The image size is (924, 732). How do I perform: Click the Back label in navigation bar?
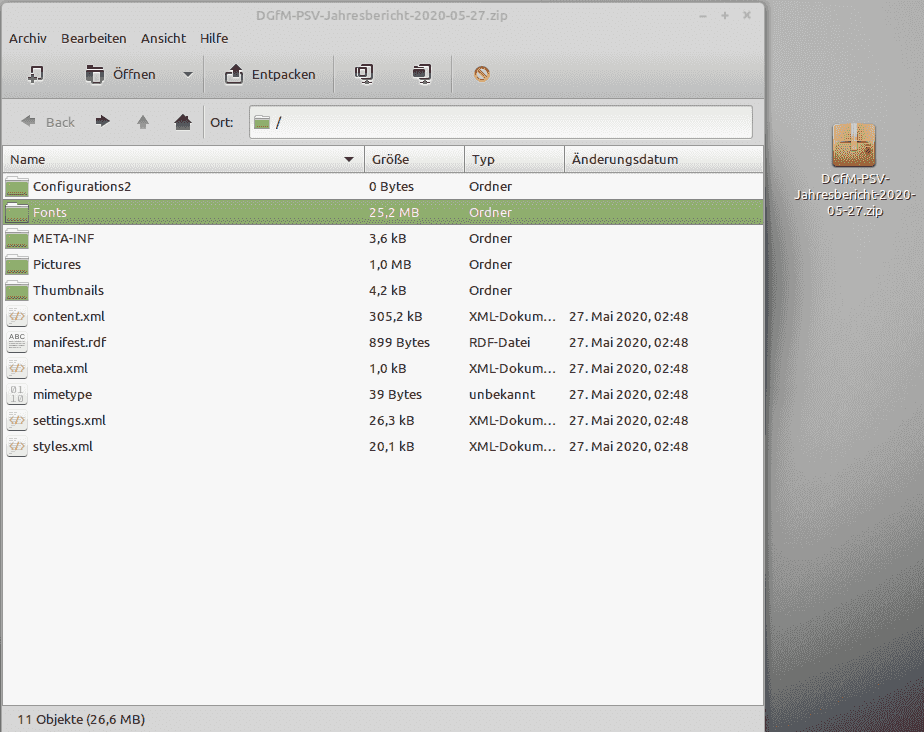(x=60, y=122)
